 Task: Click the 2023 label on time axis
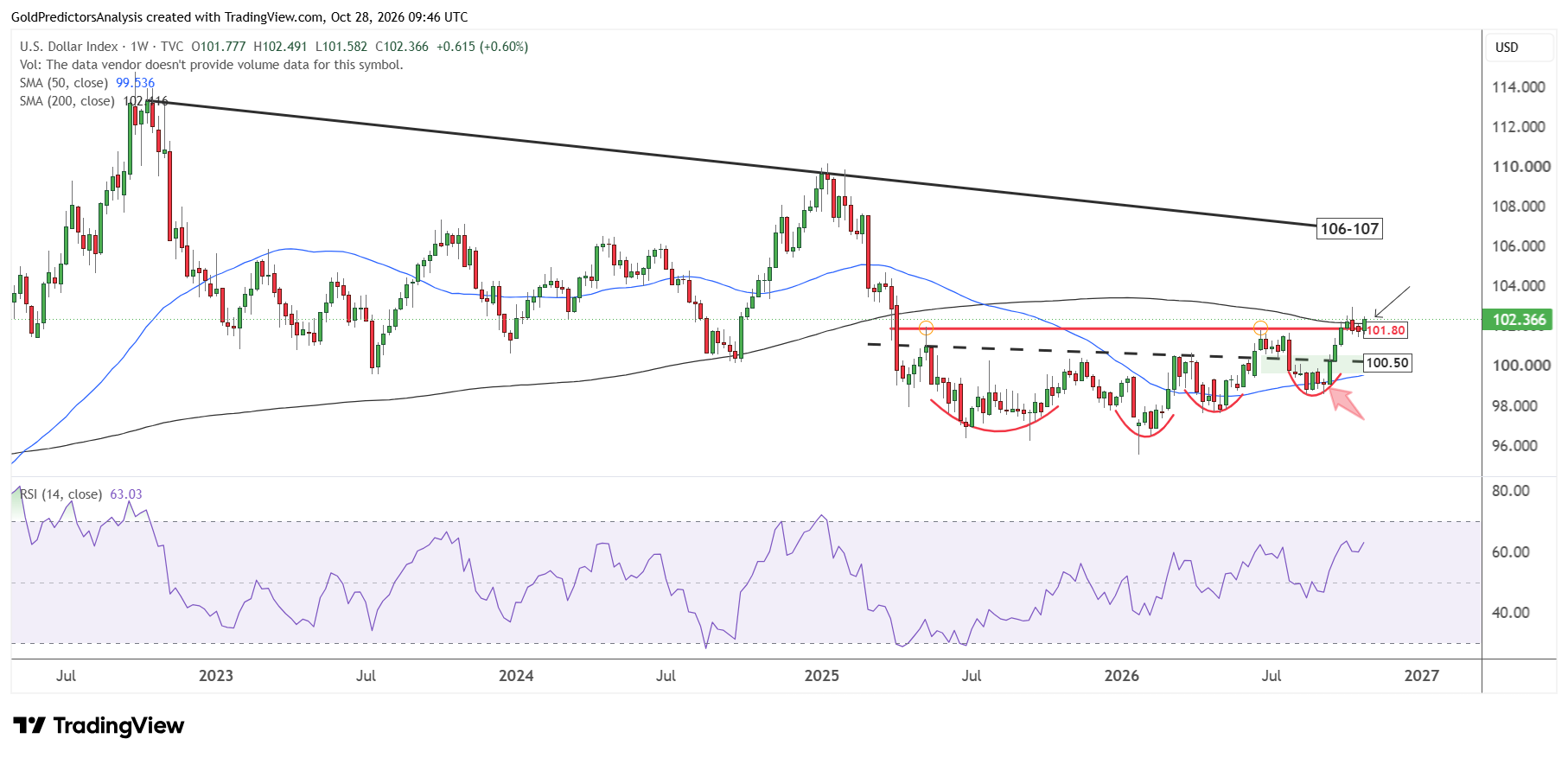(x=216, y=676)
